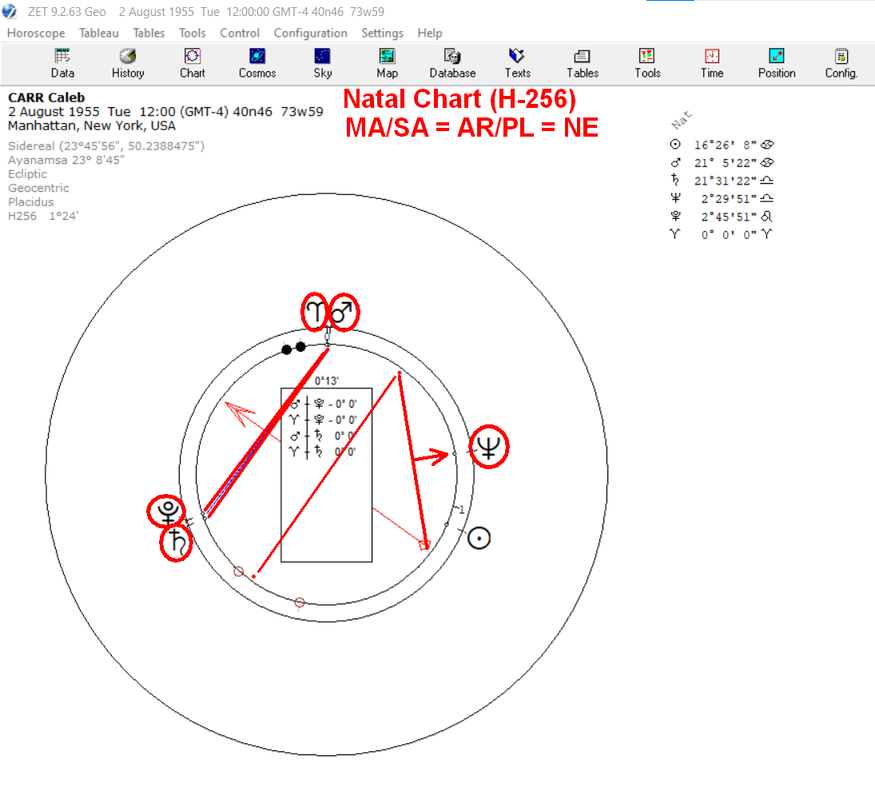875x800 pixels.
Task: Open the Map toolbar icon
Action: 387,64
